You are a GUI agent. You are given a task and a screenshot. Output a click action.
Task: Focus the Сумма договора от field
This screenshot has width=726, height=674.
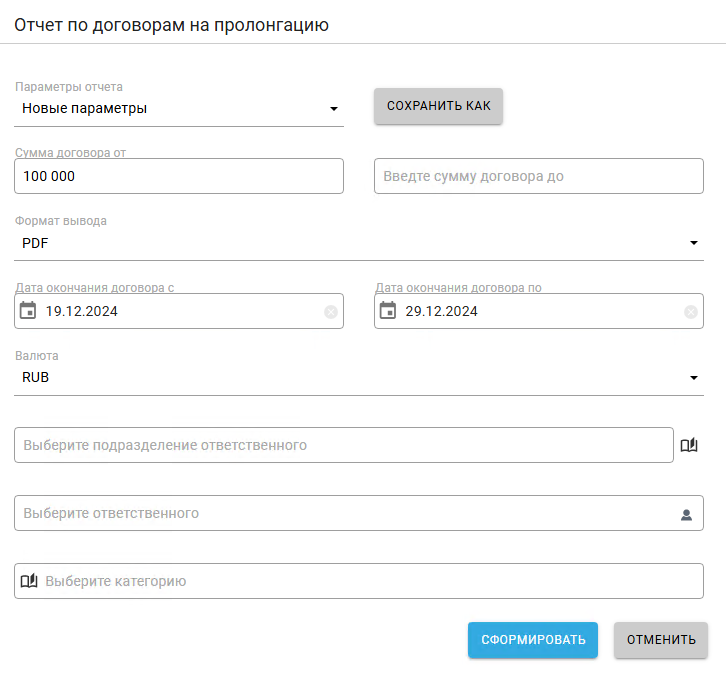click(180, 176)
